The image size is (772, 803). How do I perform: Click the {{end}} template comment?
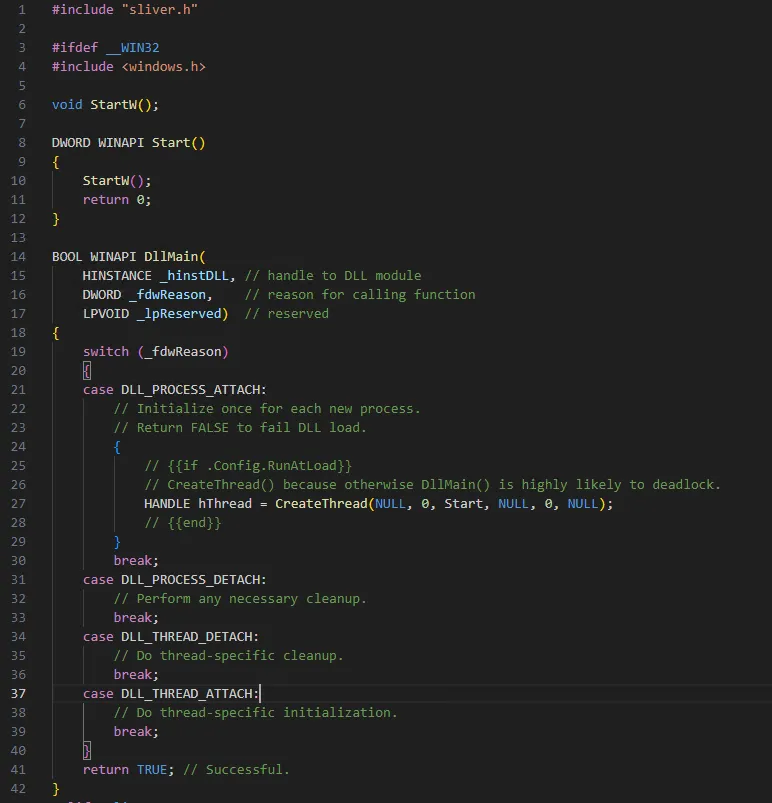[182, 523]
